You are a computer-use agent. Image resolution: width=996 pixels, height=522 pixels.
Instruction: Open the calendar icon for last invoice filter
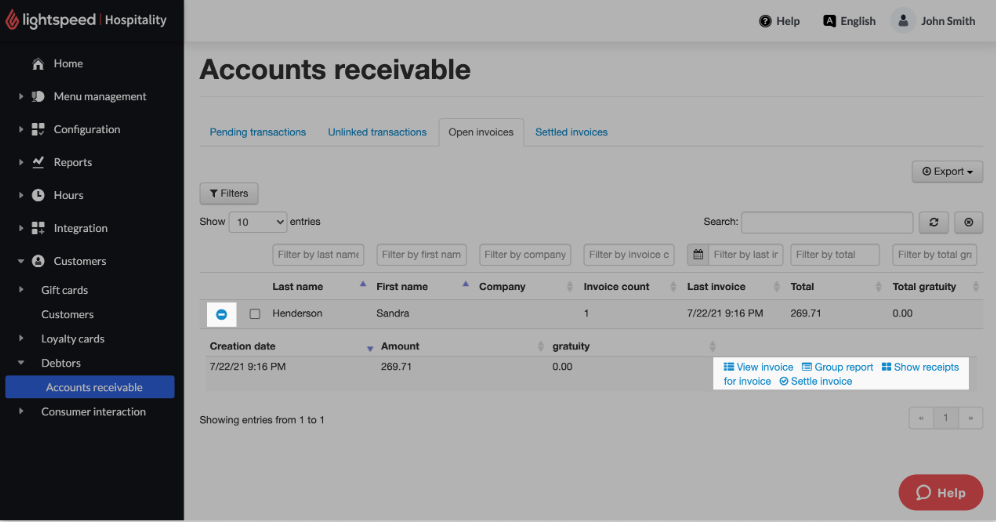[698, 255]
